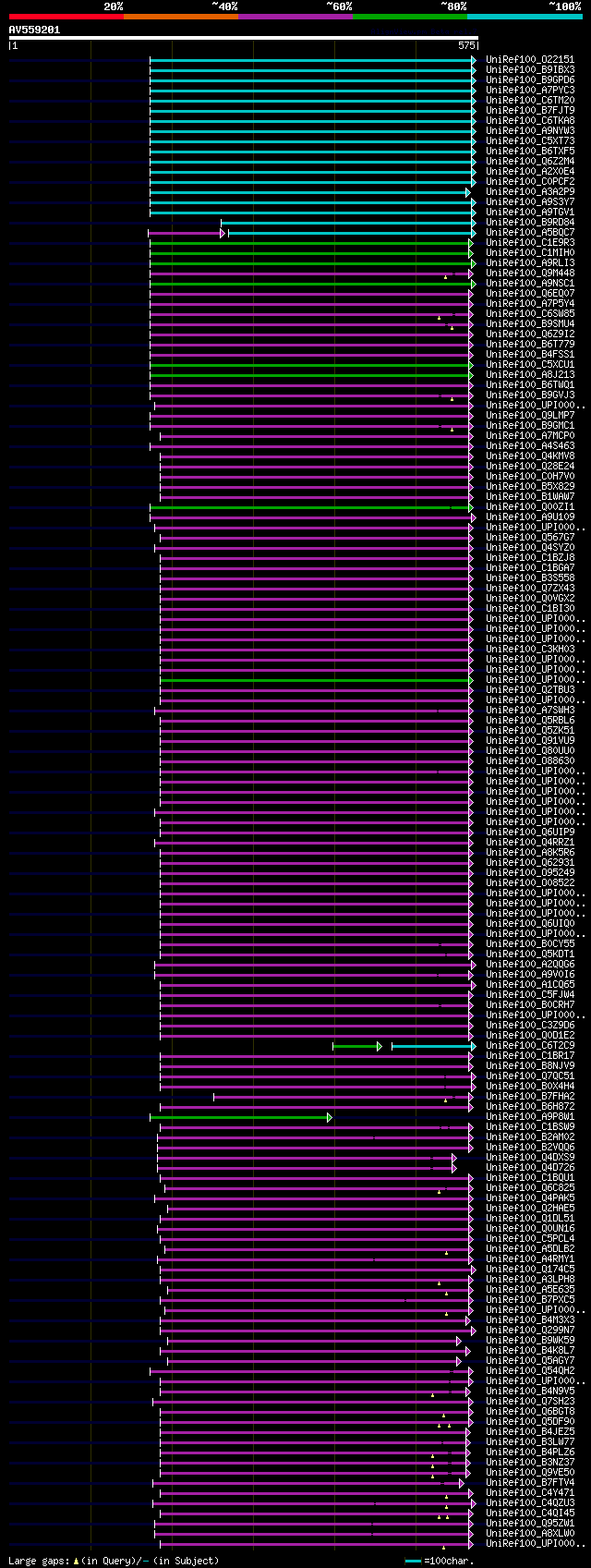Select label UniRef100_B9WK59
This screenshot has height=1568, width=591.
[x=530, y=1340]
